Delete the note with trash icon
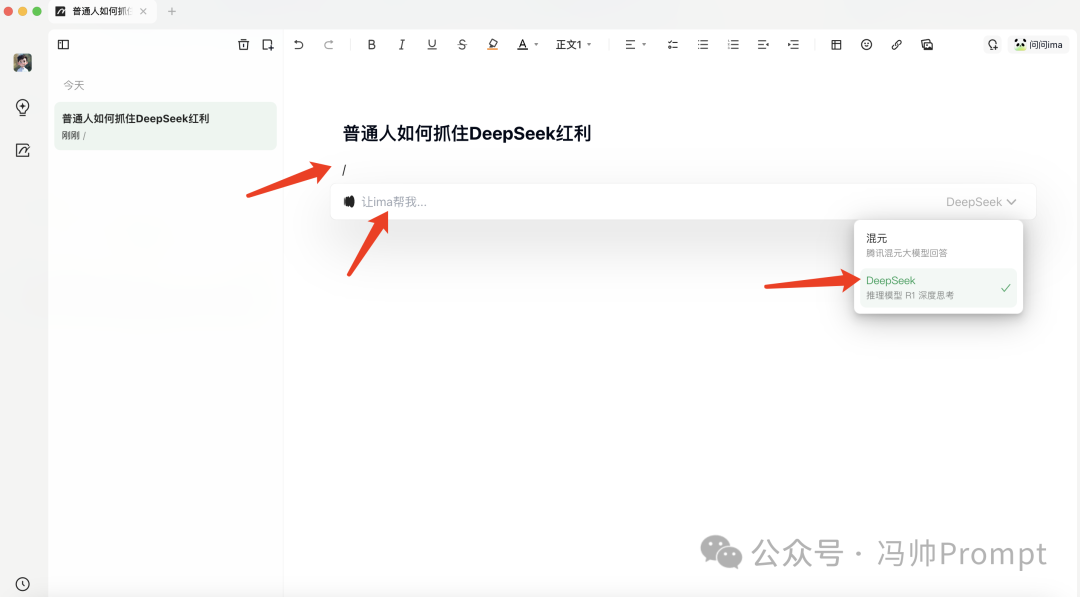Viewport: 1080px width, 597px height. [x=243, y=45]
